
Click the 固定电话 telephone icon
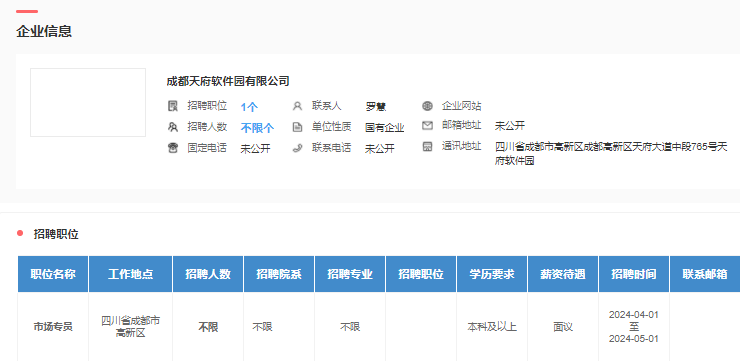tap(173, 148)
